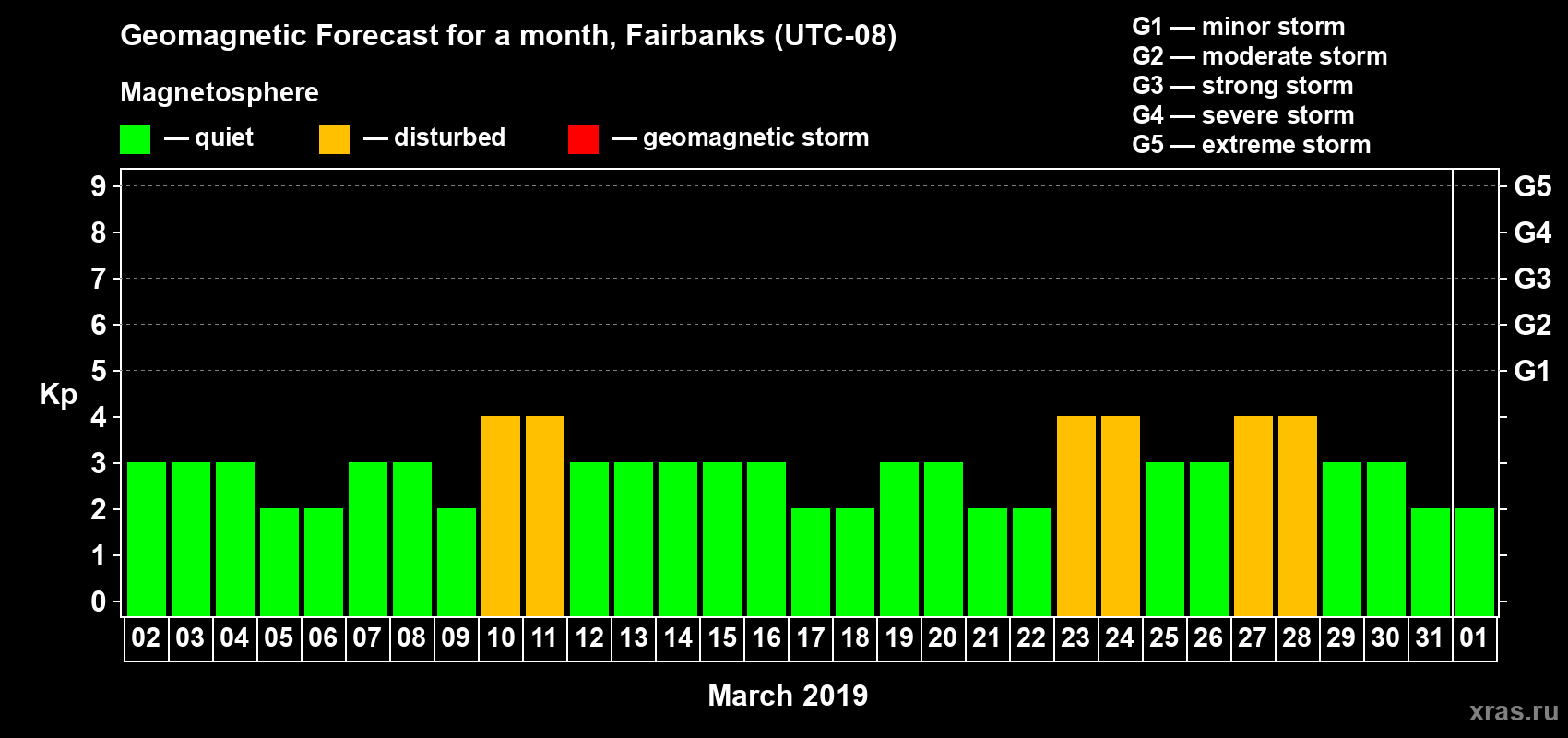
Task: Click the red geomagnetic storm legend swatch
Action: pyautogui.click(x=584, y=139)
